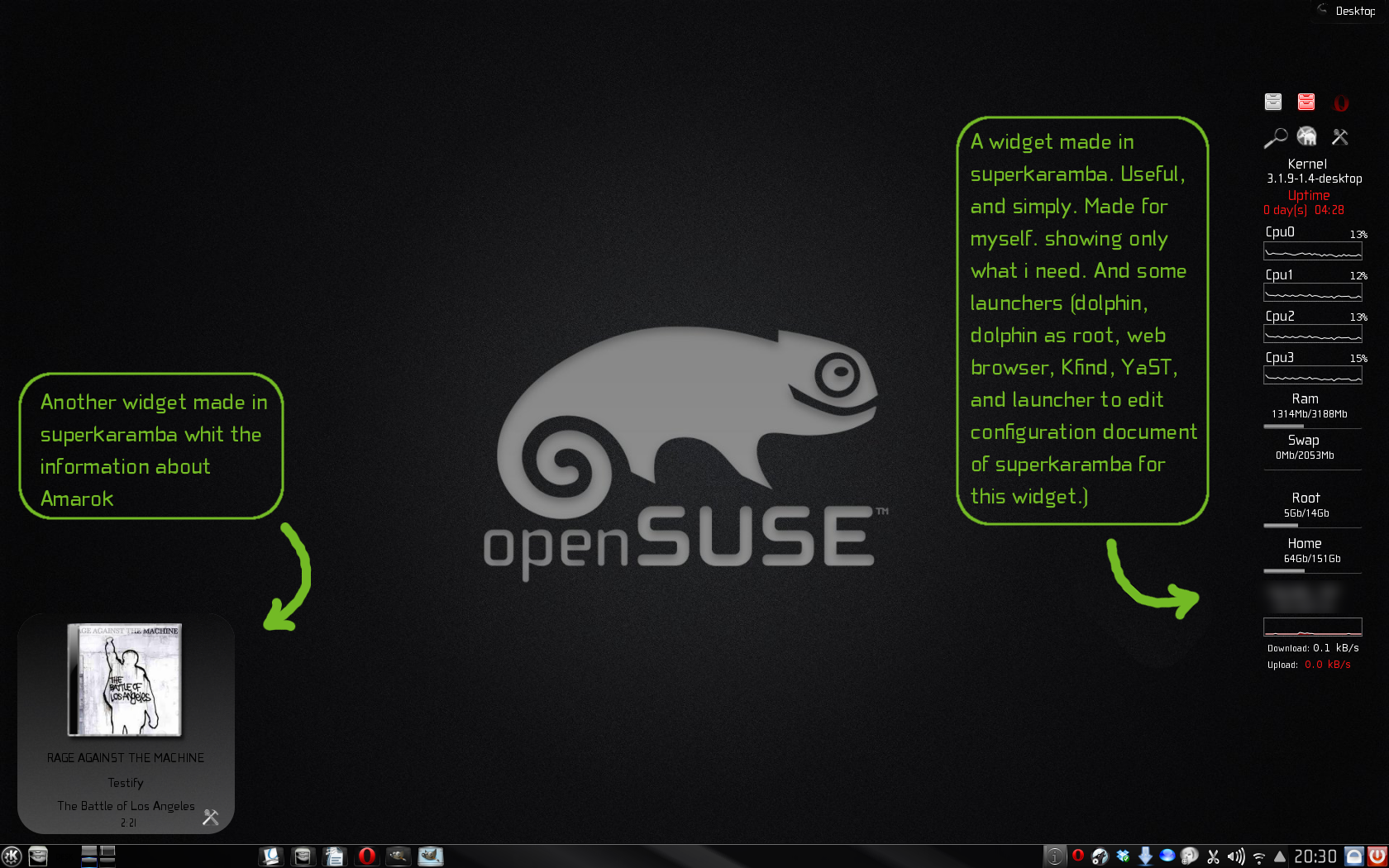Click the '1314Mb/3188Mb' Ram value
Image resolution: width=1389 pixels, height=868 pixels.
[1310, 414]
